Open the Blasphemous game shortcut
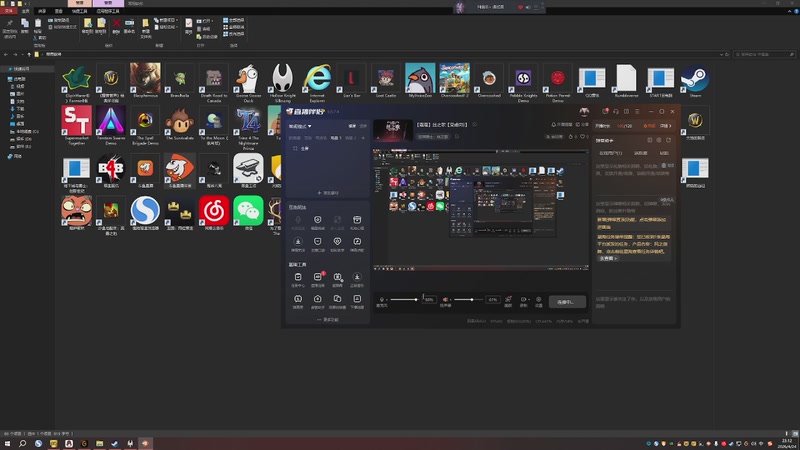 click(x=145, y=81)
